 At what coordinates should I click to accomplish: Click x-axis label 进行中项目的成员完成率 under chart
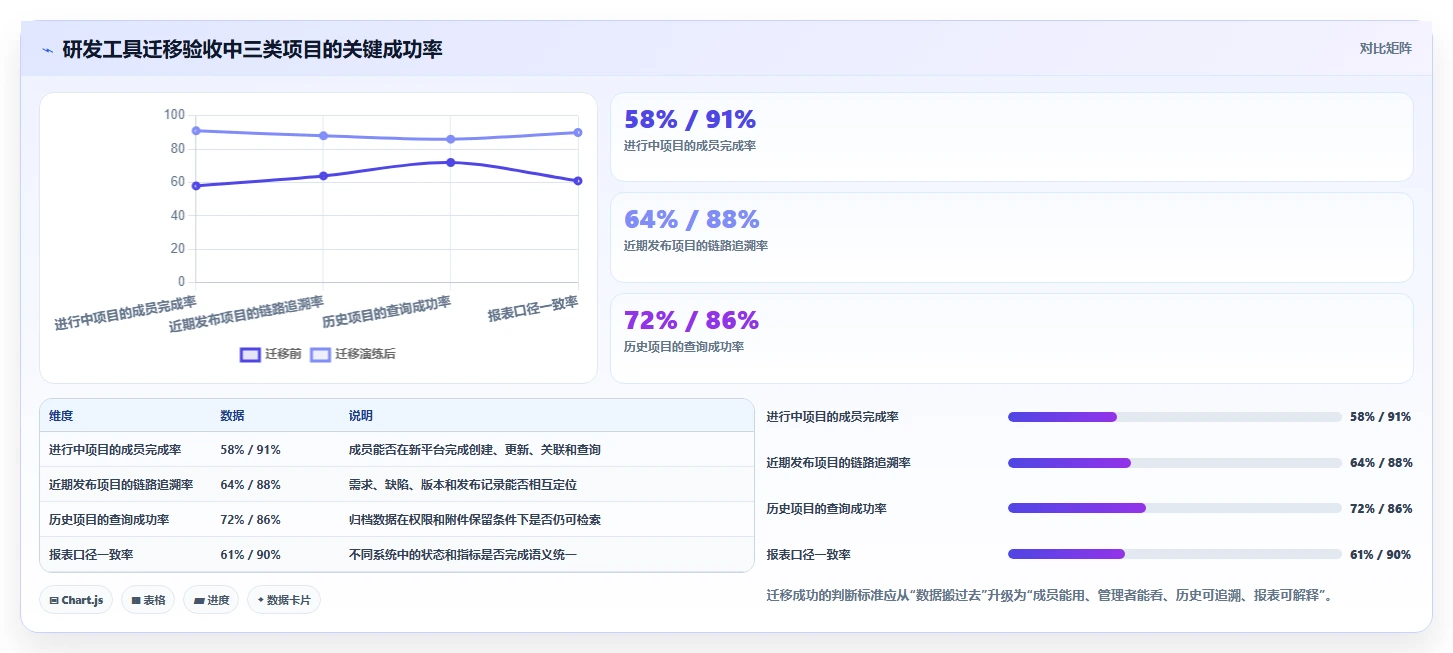click(125, 312)
